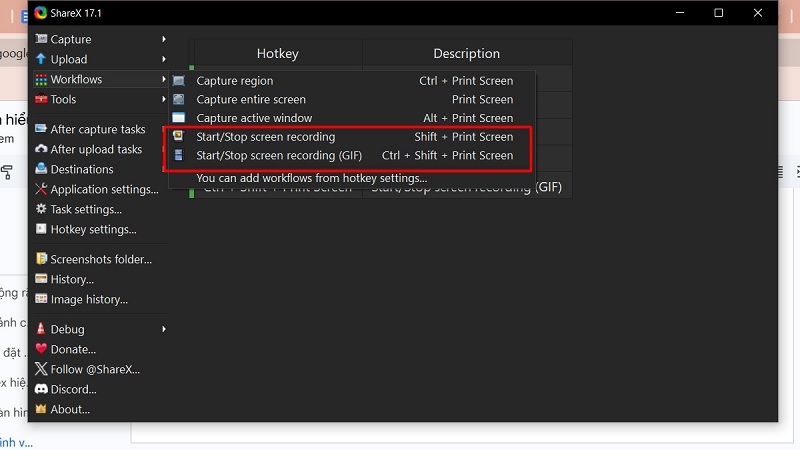Click the Capture entire screen workflow icon
Viewport: 800px width, 450px height.
[179, 99]
